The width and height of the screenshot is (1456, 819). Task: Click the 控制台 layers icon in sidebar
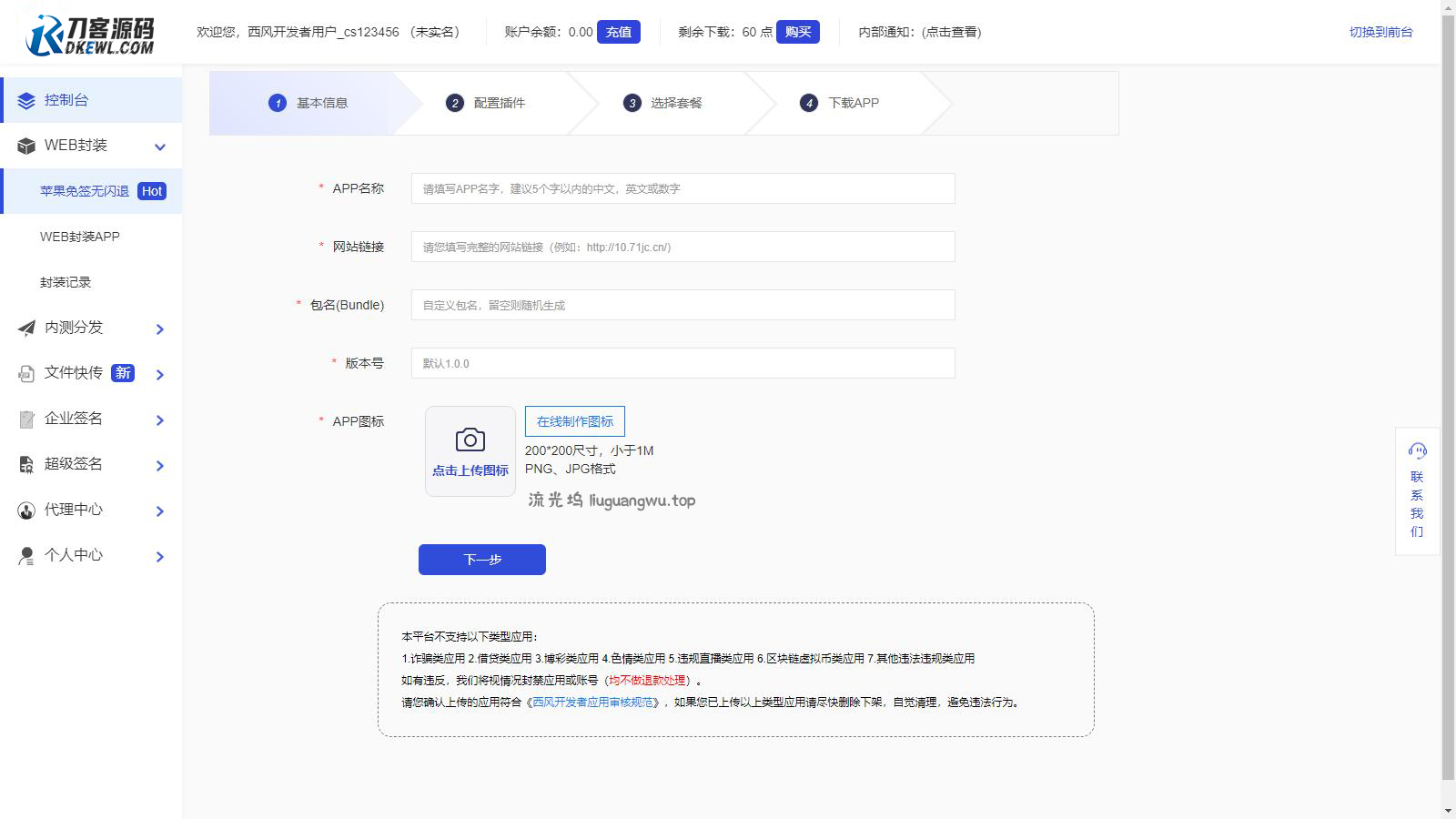(26, 100)
